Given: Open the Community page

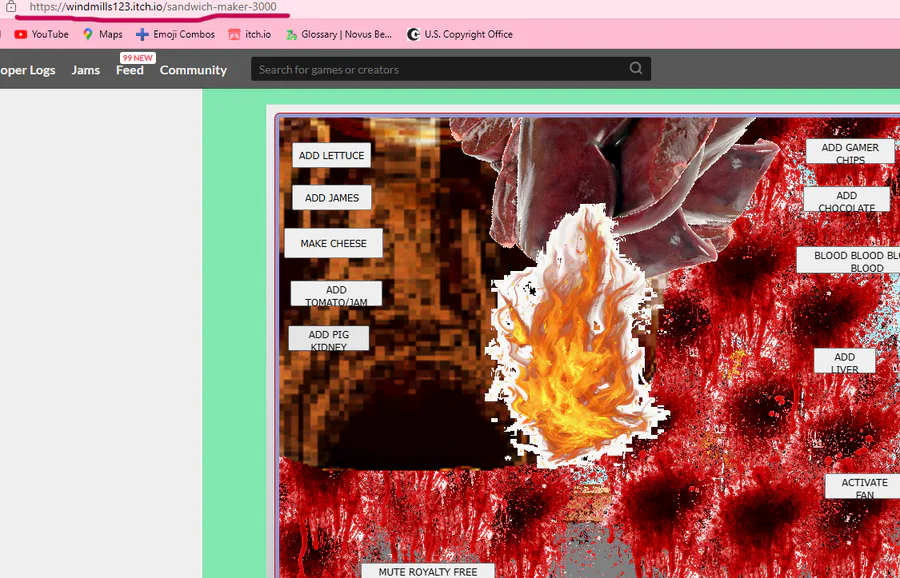Looking at the screenshot, I should (193, 70).
